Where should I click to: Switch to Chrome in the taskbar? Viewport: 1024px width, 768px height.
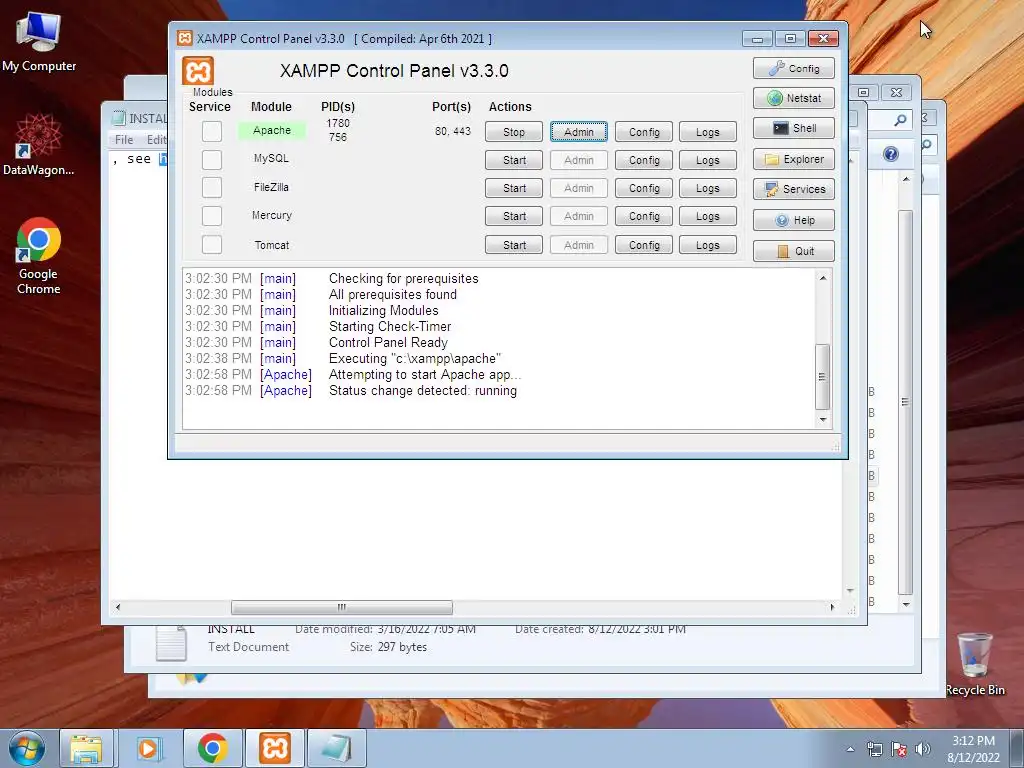point(212,748)
